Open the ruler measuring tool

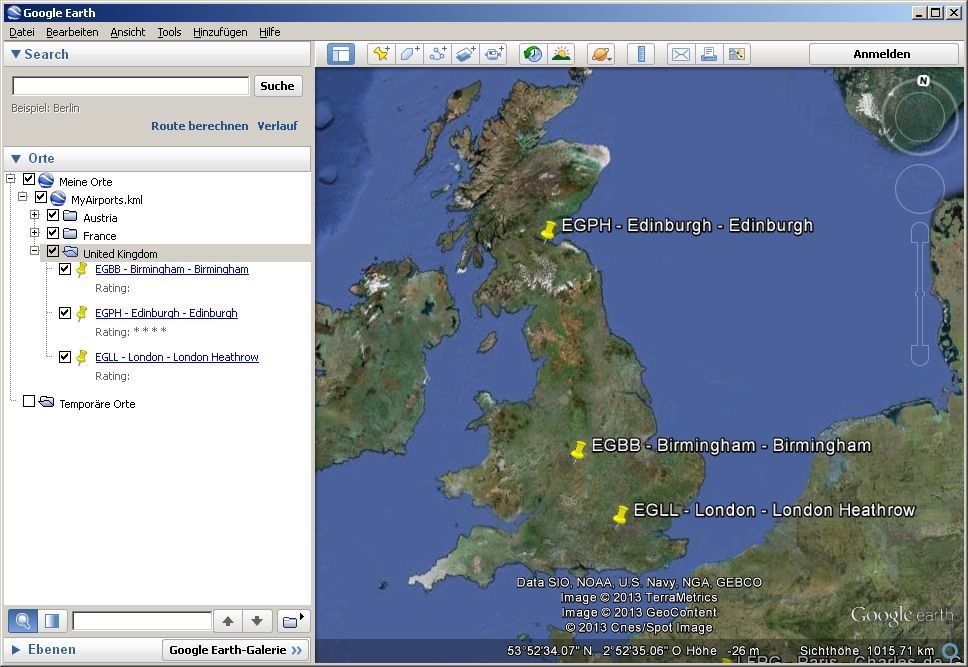(x=641, y=54)
